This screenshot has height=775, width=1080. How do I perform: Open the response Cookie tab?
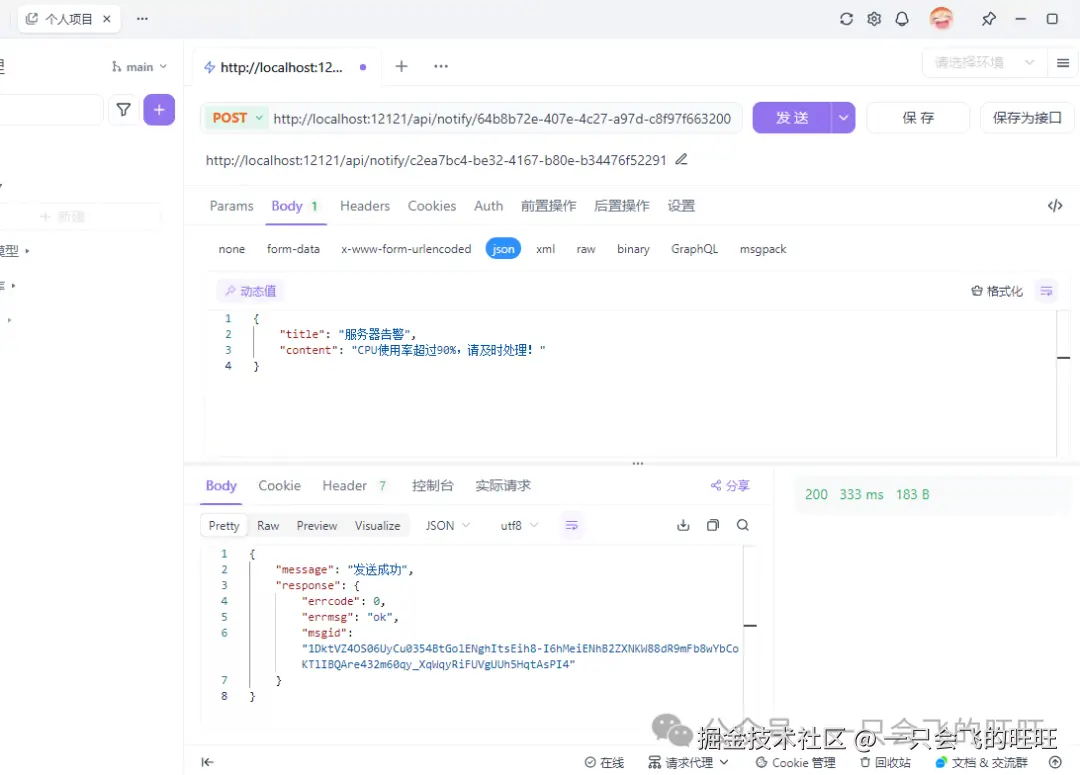point(280,486)
